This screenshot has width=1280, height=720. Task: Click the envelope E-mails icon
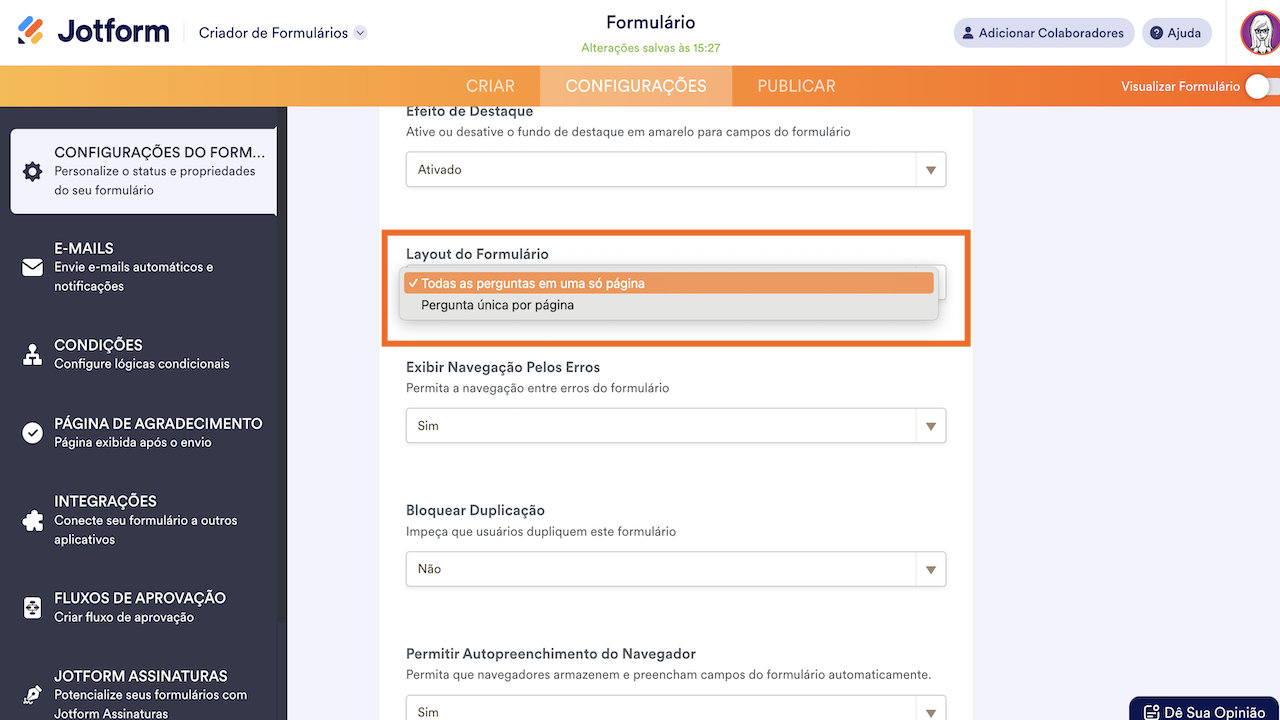tap(33, 268)
